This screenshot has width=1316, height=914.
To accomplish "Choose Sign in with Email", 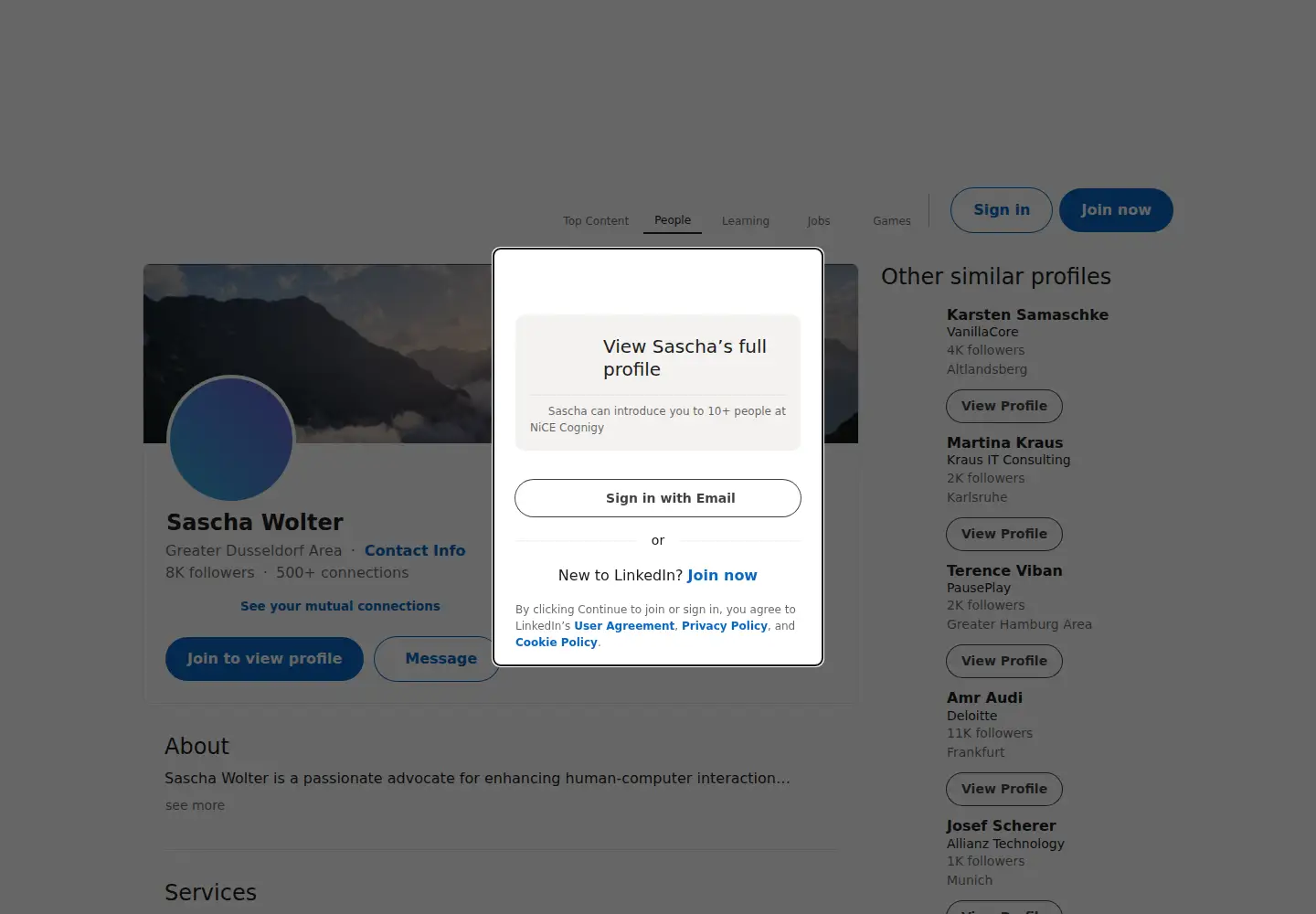I will click(x=658, y=498).
